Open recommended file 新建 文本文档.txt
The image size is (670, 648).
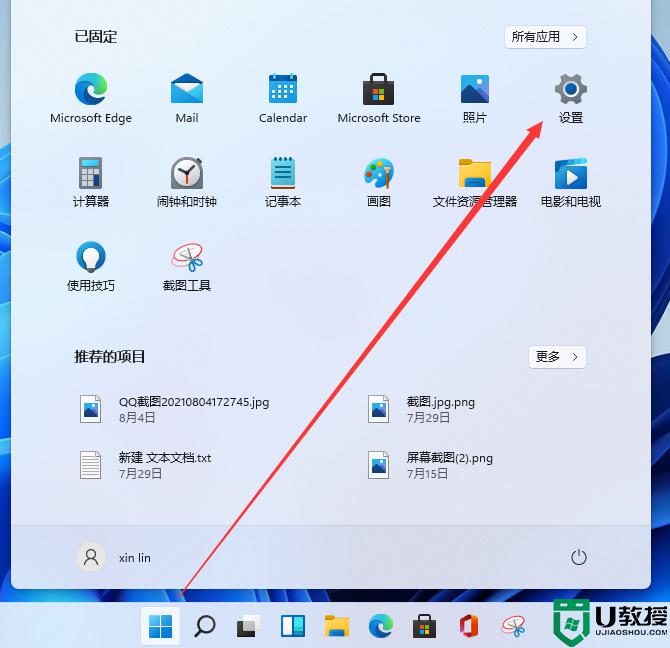coord(165,464)
